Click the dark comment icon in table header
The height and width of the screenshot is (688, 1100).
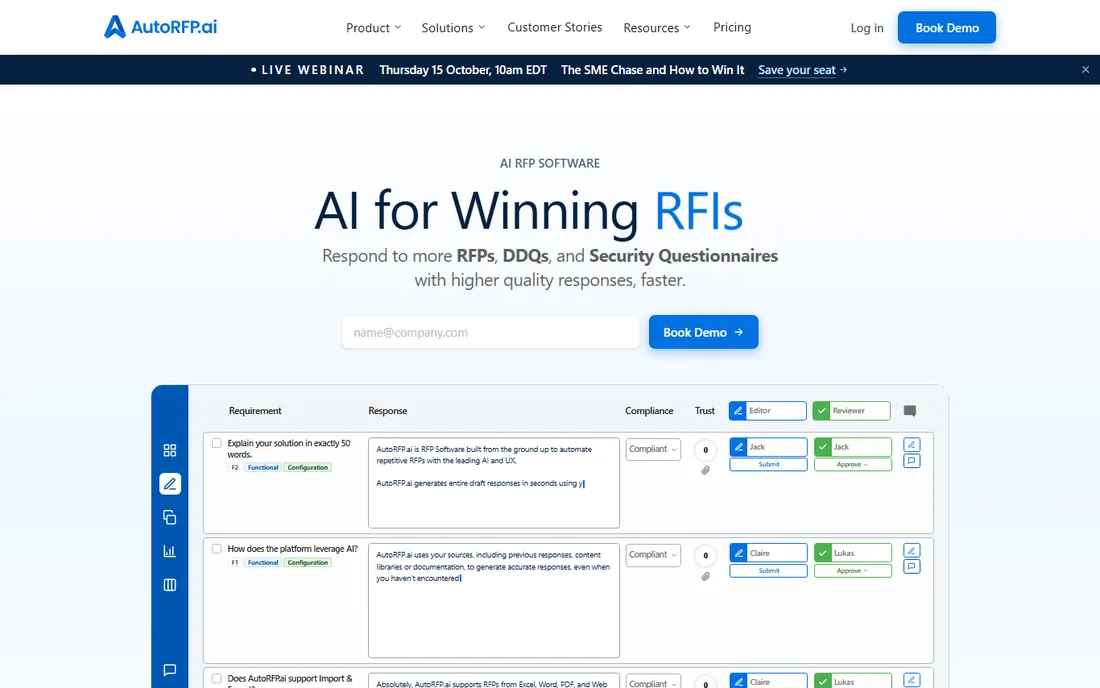pos(910,411)
